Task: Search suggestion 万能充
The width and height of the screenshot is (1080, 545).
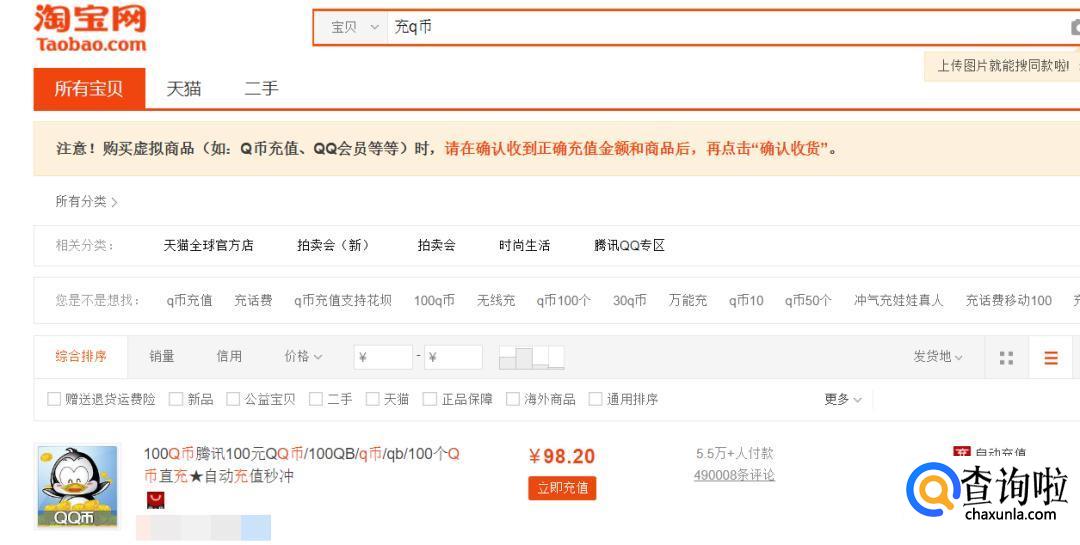Action: tap(687, 300)
